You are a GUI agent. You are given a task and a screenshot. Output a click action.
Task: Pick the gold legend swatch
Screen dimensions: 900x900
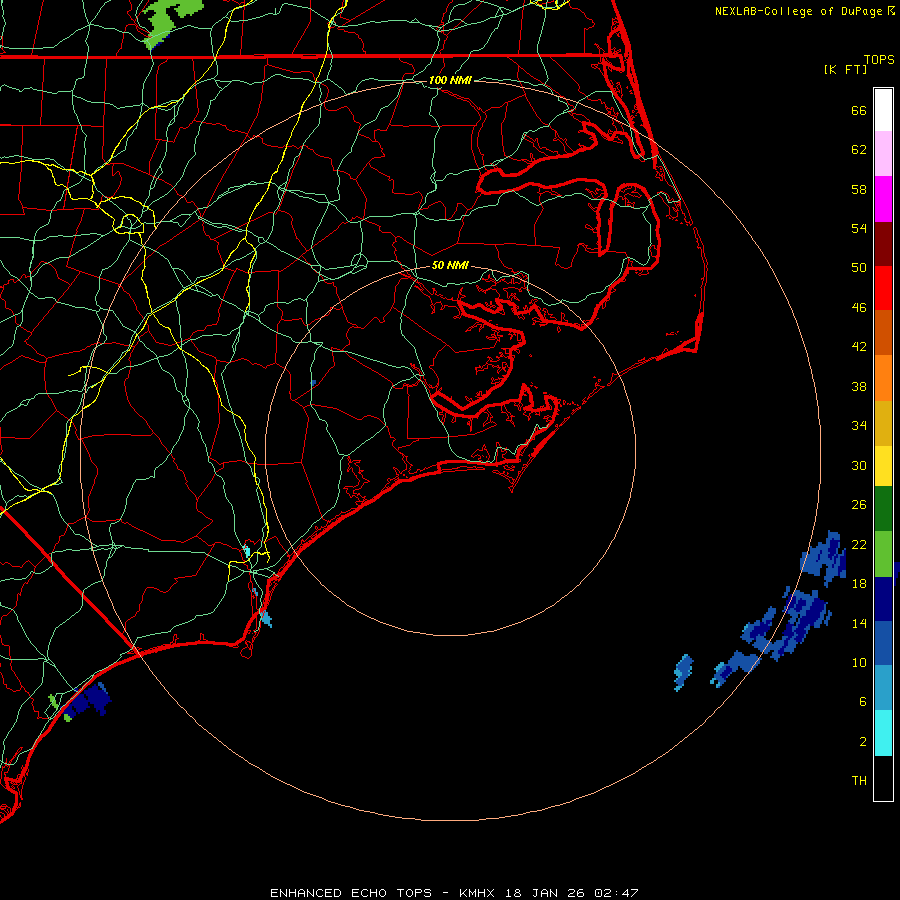pos(883,423)
